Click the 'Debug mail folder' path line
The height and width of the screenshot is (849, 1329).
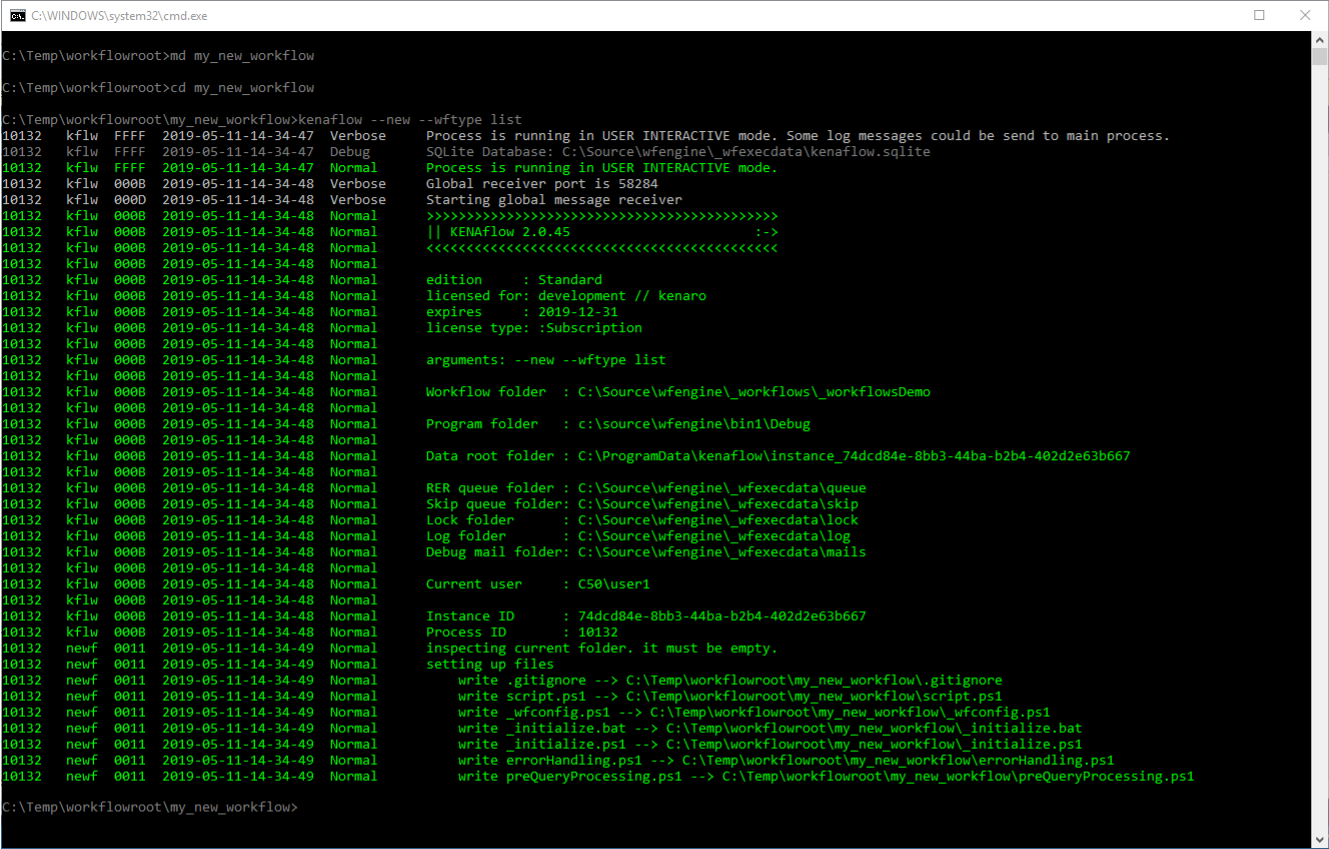(x=646, y=552)
